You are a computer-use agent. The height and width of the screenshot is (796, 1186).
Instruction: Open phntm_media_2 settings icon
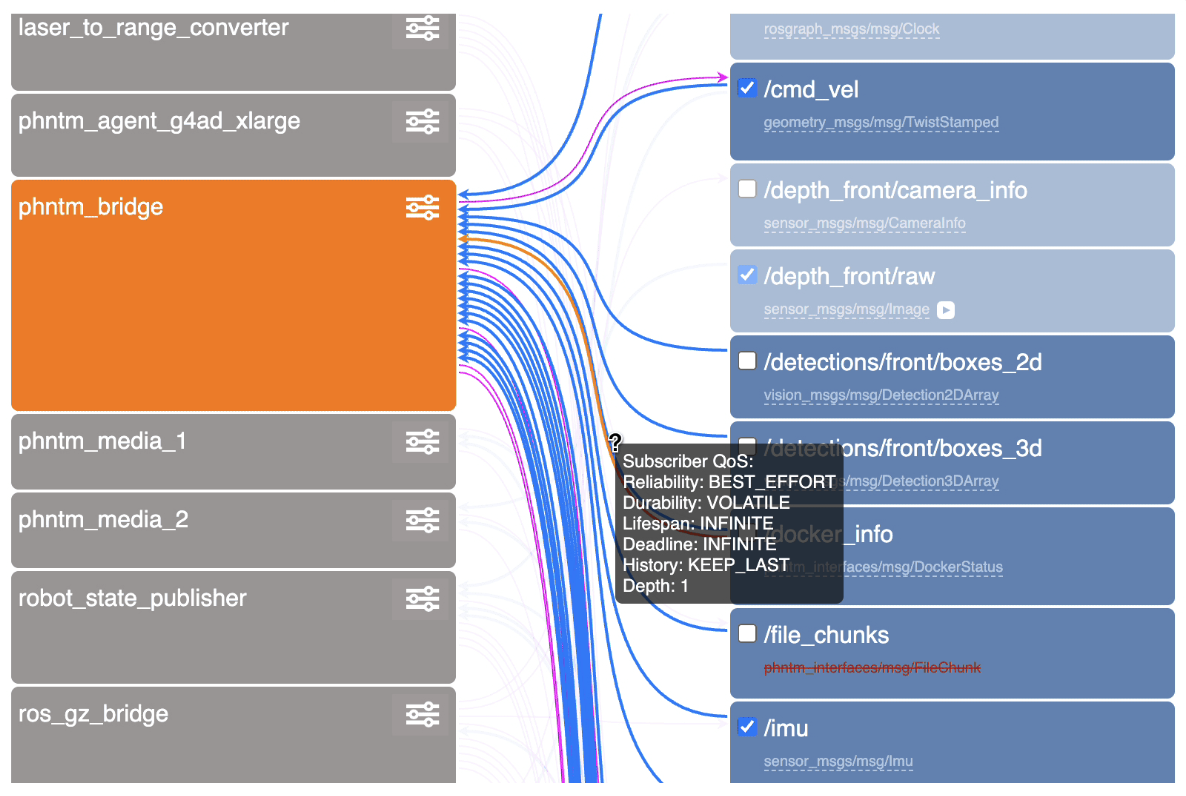pyautogui.click(x=421, y=519)
